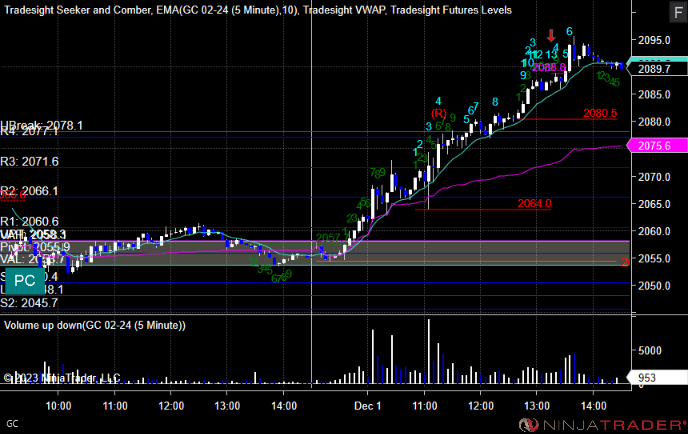The image size is (688, 434).
Task: Click the 2060.0 price axis label
Action: pos(654,231)
